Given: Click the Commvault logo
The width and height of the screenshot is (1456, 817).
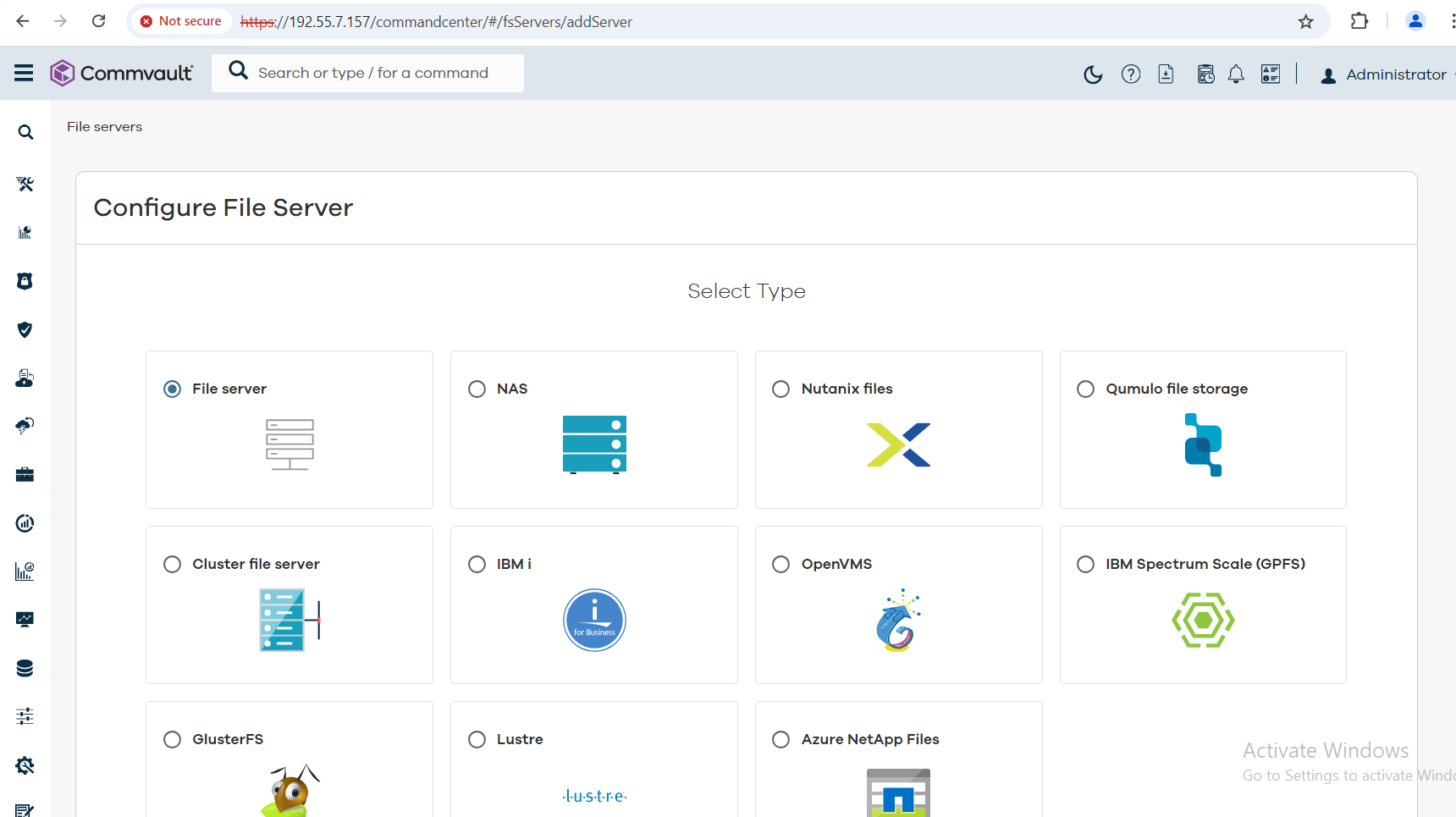Looking at the screenshot, I should coord(122,74).
